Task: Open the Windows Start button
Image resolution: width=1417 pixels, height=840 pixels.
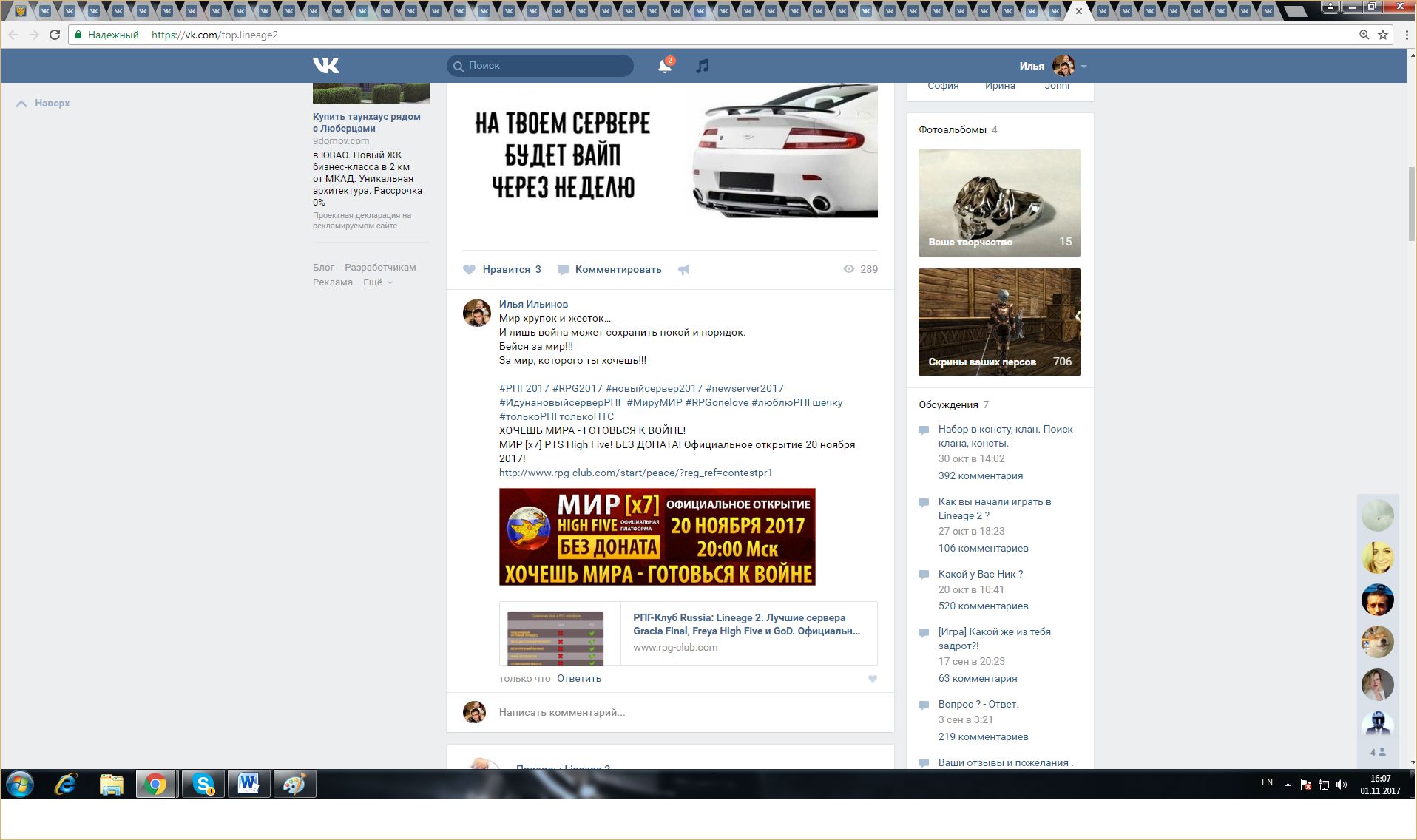Action: point(20,784)
